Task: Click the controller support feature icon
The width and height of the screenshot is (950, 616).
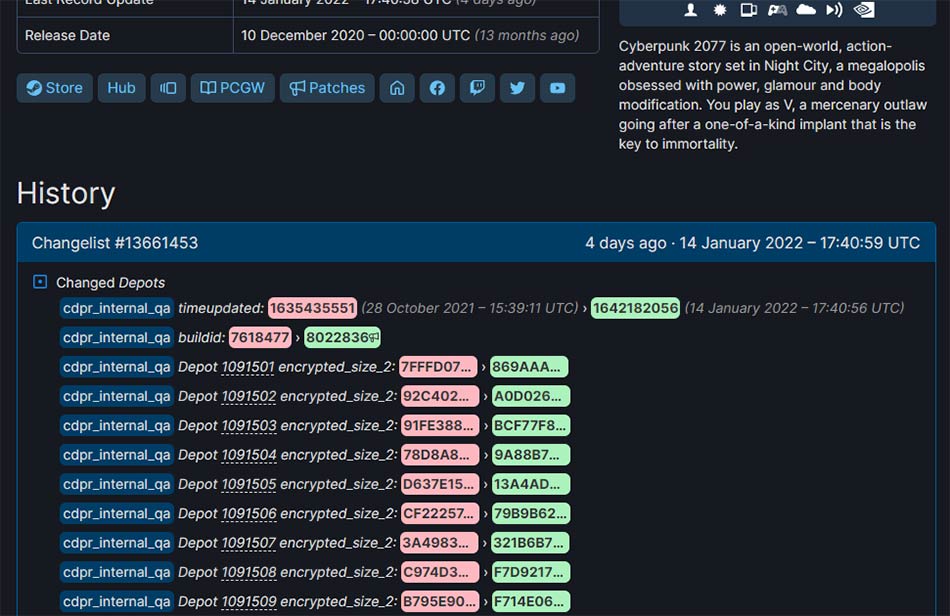Action: 777,10
